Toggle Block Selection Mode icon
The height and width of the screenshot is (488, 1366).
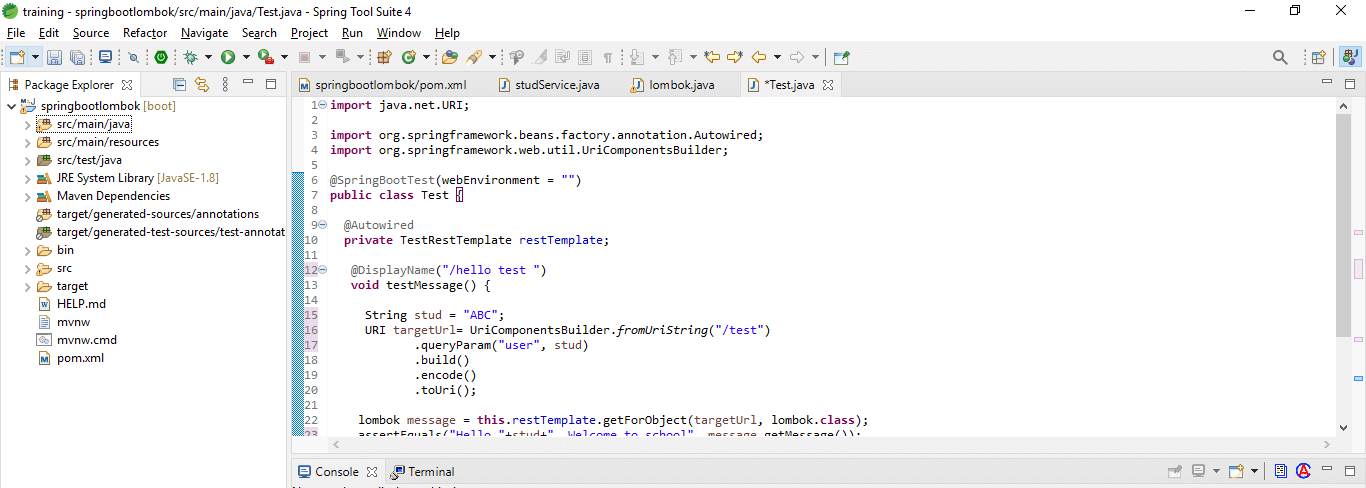point(585,58)
